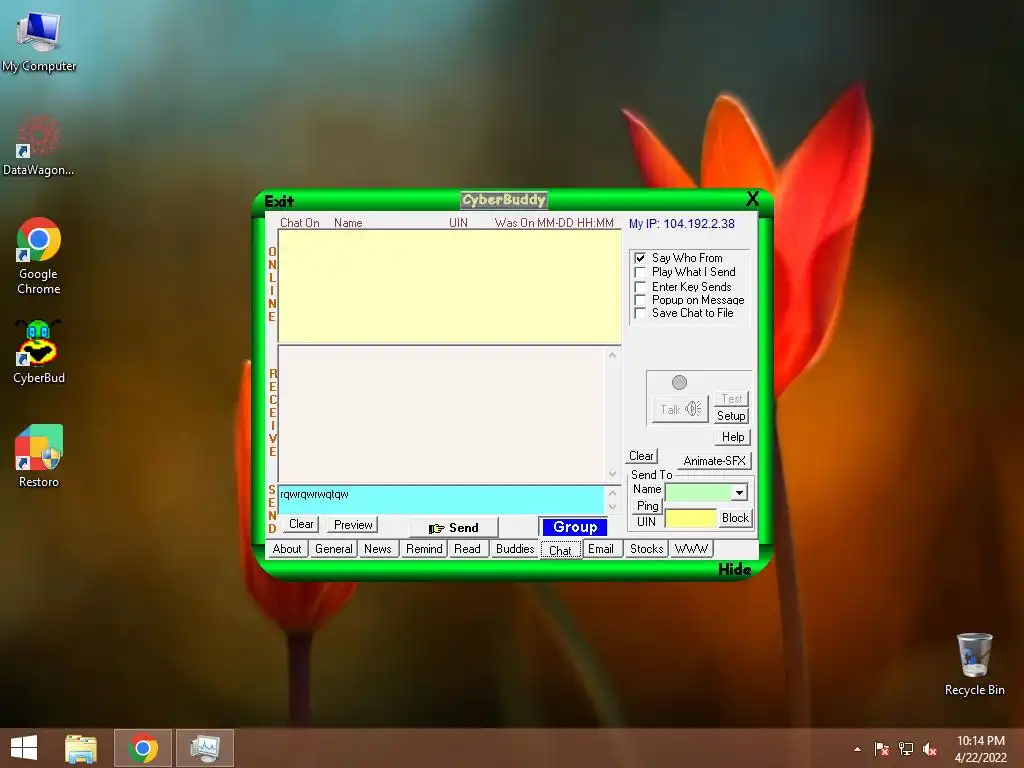This screenshot has width=1024, height=768.
Task: Open CyberBud desktop shortcut
Action: coord(39,351)
